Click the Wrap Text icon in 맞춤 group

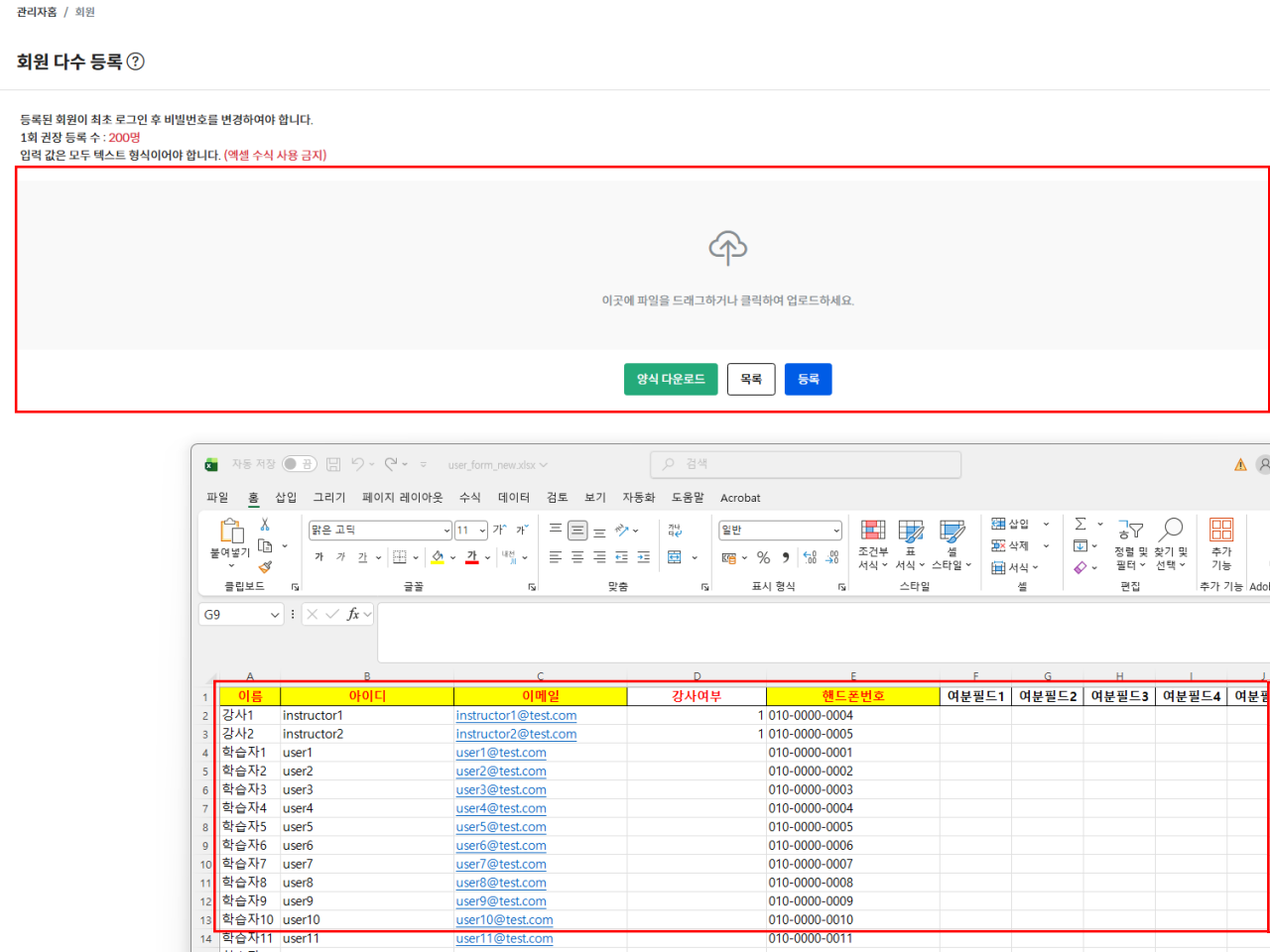(675, 531)
